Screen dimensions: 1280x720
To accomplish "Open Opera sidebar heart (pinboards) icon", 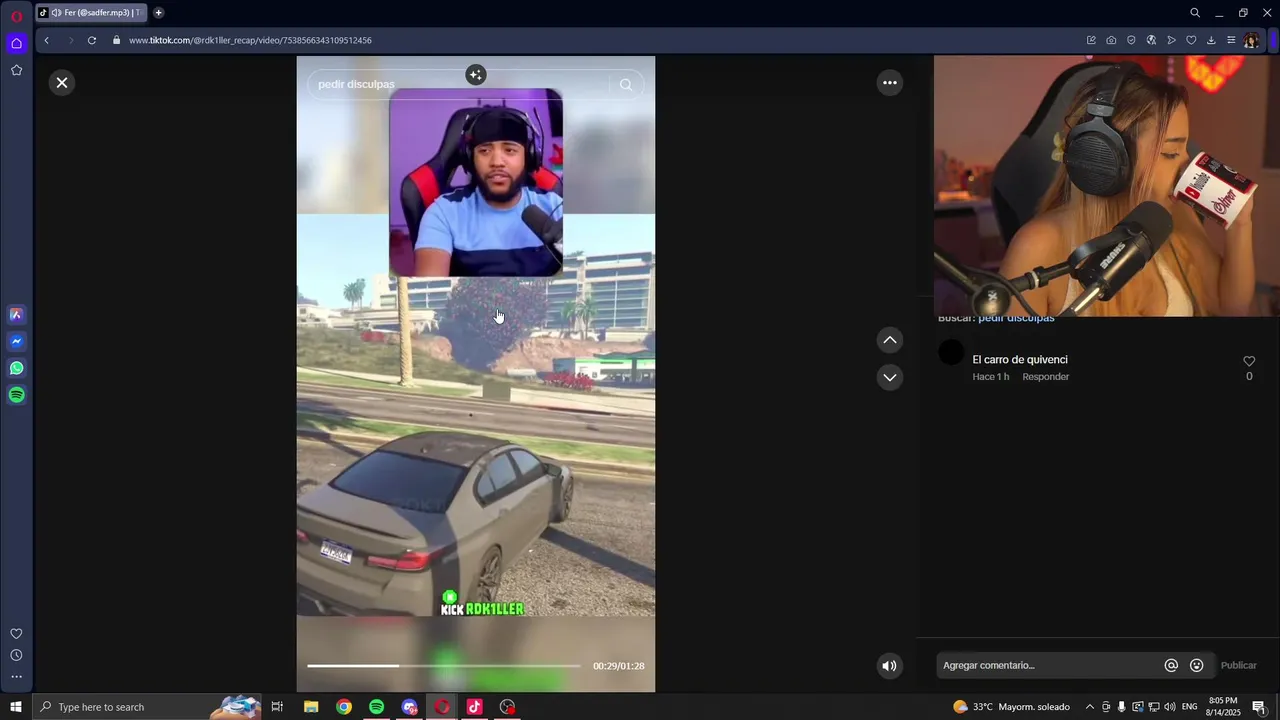I will coord(16,634).
